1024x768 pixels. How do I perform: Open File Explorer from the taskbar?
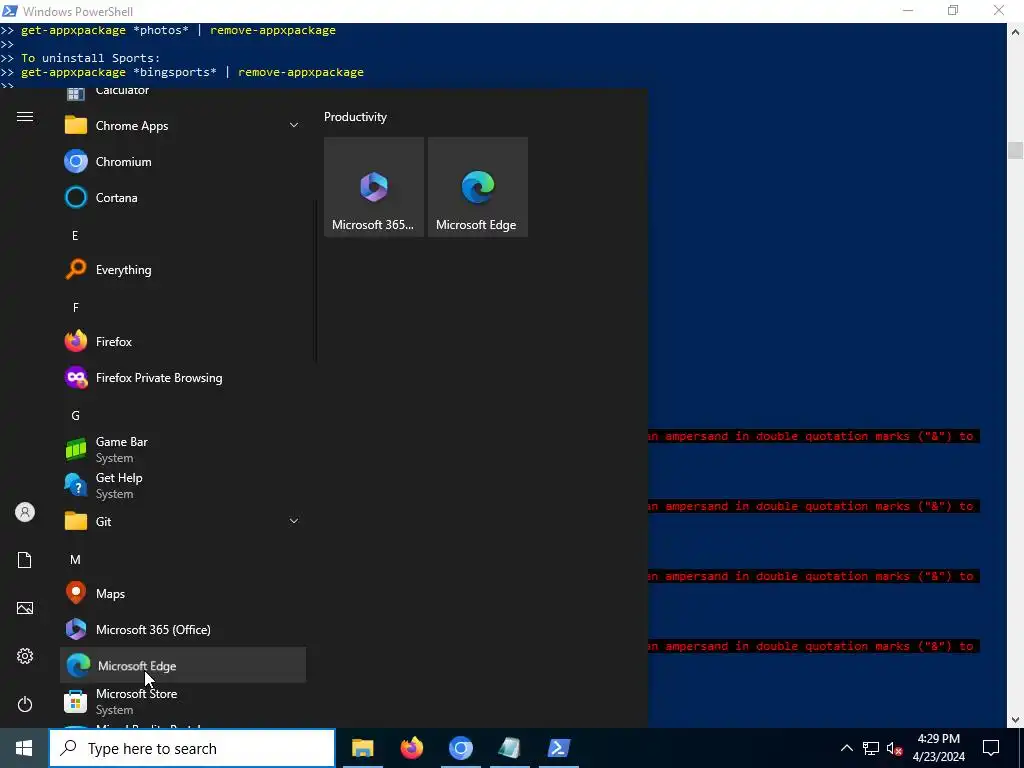[362, 748]
